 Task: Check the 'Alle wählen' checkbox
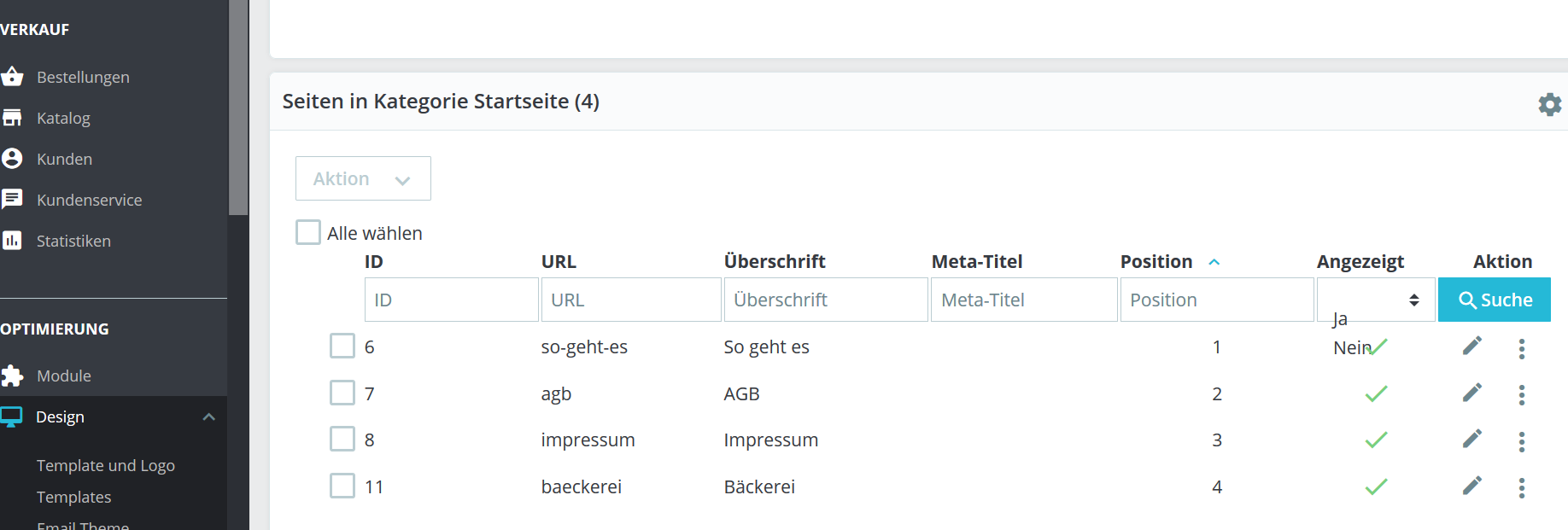pos(308,232)
